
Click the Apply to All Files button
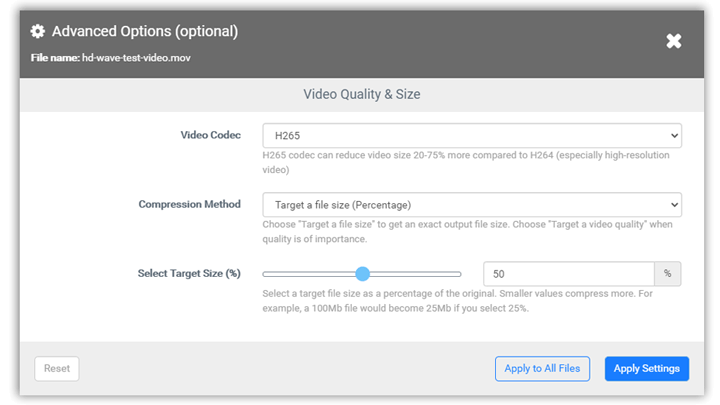(542, 368)
